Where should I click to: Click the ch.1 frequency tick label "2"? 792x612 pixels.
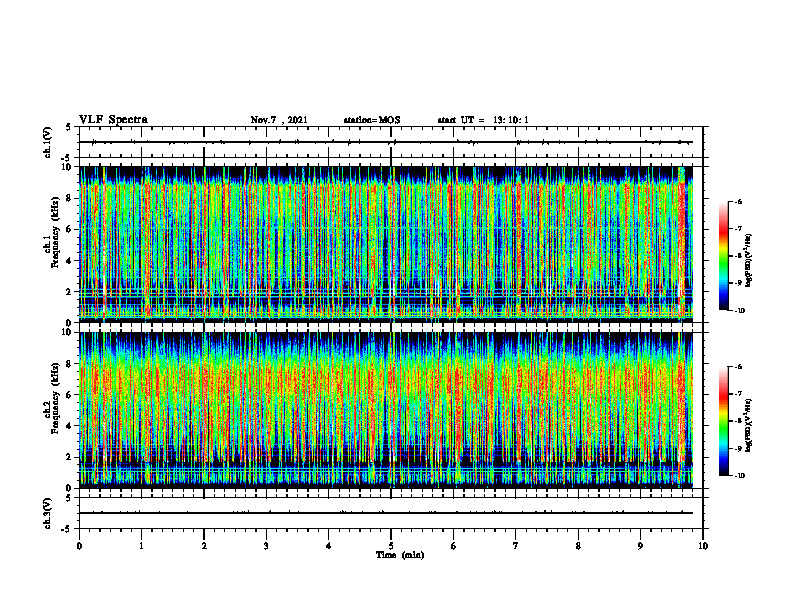(x=69, y=292)
